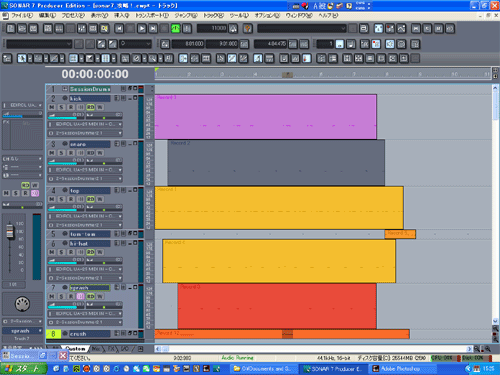This screenshot has width=500, height=375.
Task: Open hi-hat track input dropdown
Action: pos(85,269)
